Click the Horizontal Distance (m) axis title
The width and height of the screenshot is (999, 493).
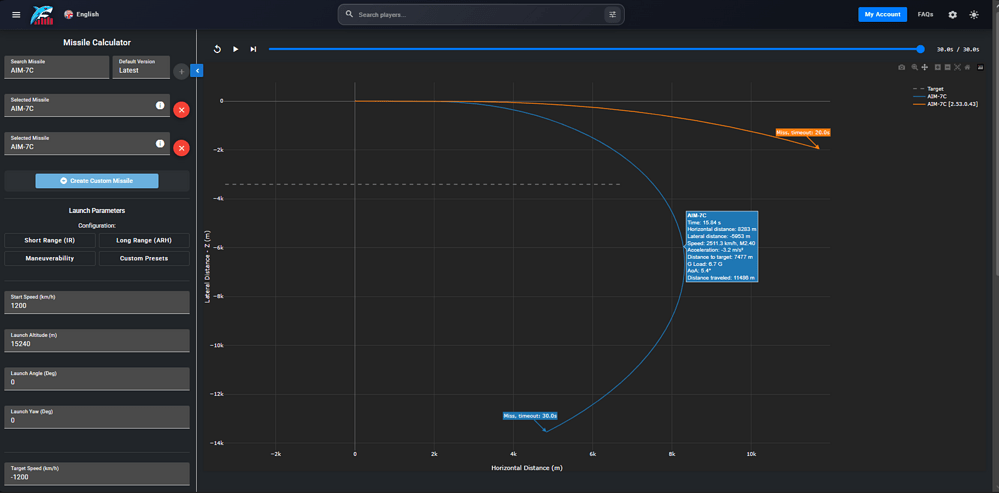527,468
